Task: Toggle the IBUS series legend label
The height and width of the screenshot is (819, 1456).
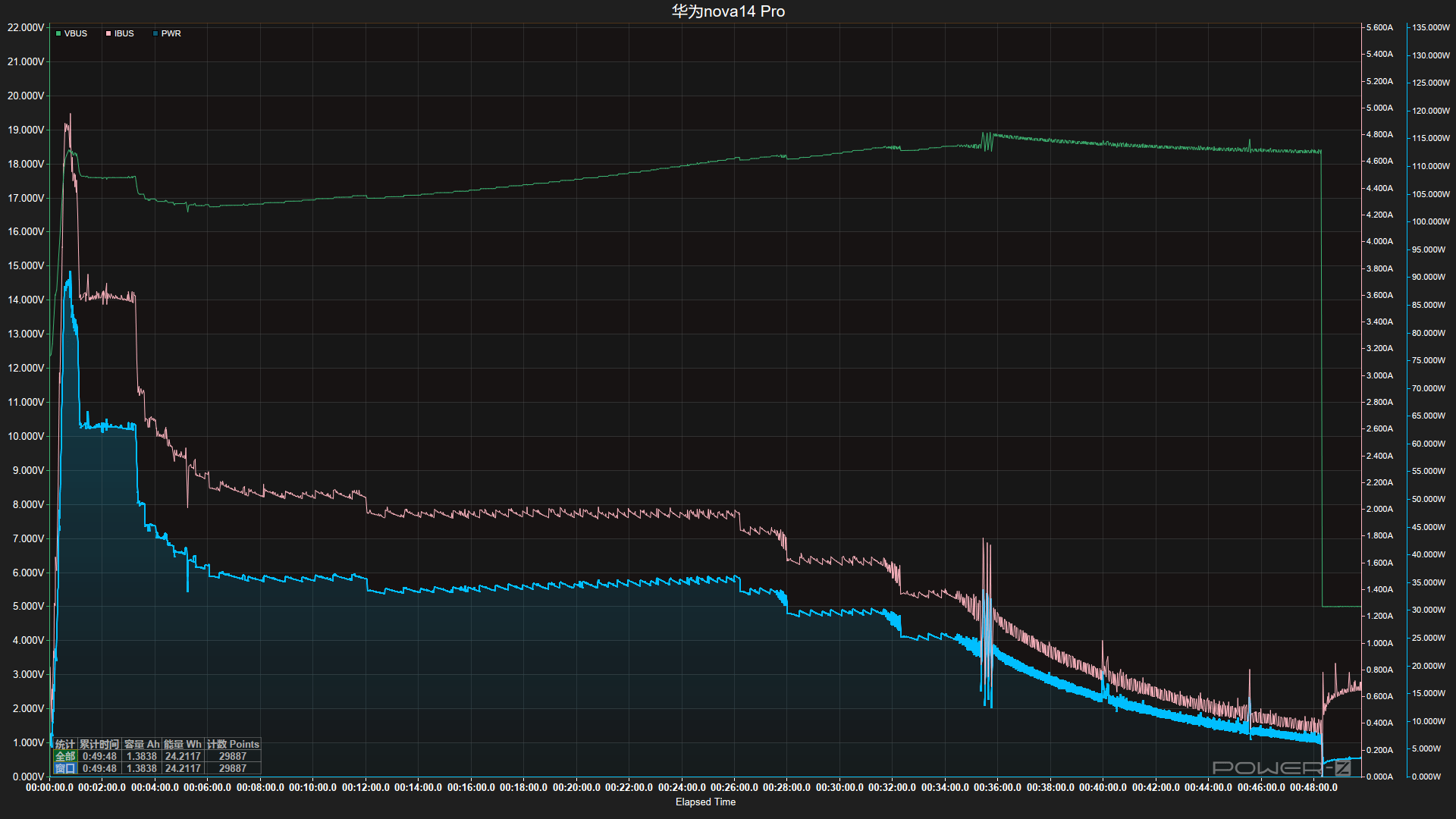Action: pyautogui.click(x=124, y=33)
